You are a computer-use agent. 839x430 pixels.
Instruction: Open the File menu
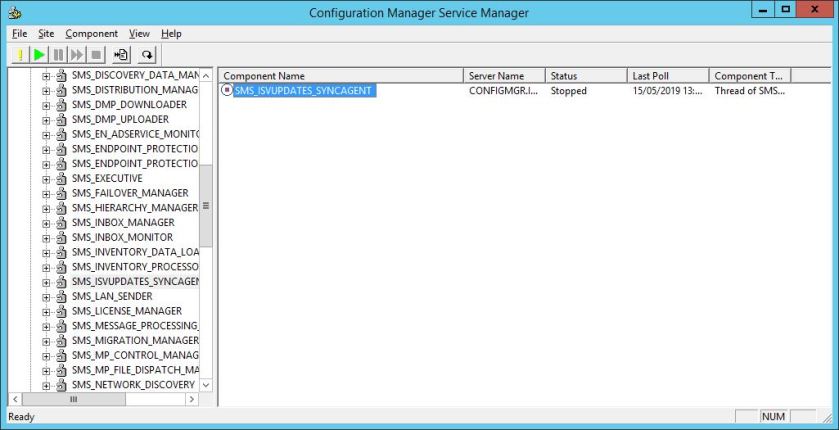click(19, 34)
